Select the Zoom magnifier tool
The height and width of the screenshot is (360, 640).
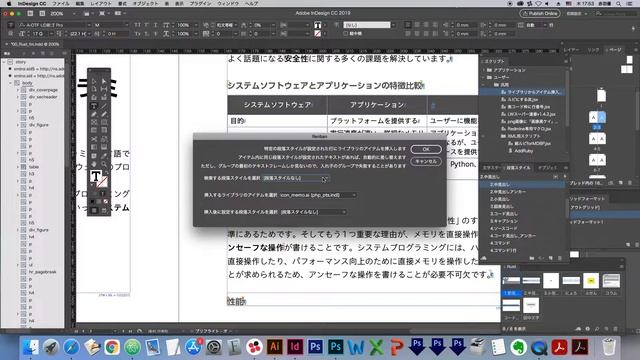[104, 164]
